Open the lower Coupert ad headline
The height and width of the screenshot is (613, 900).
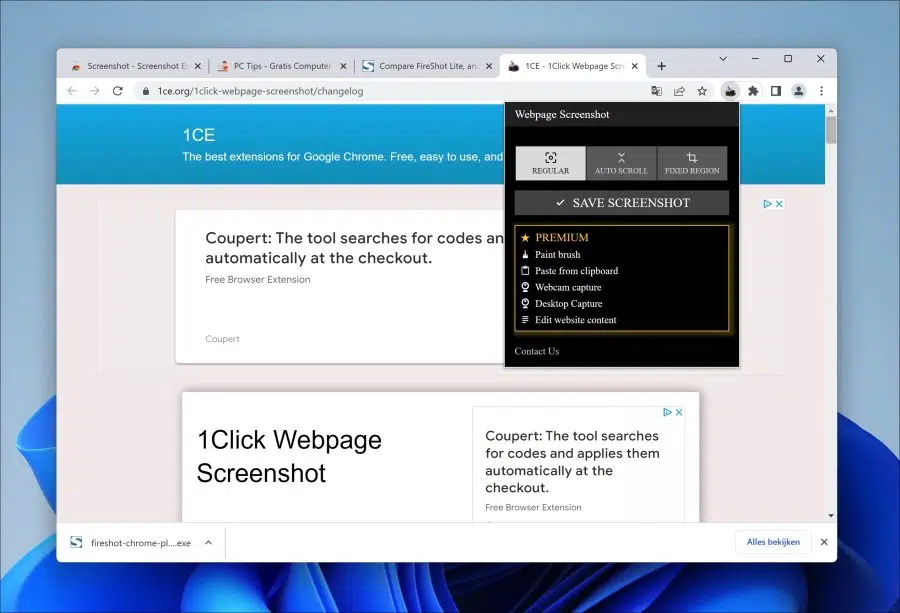(x=572, y=461)
